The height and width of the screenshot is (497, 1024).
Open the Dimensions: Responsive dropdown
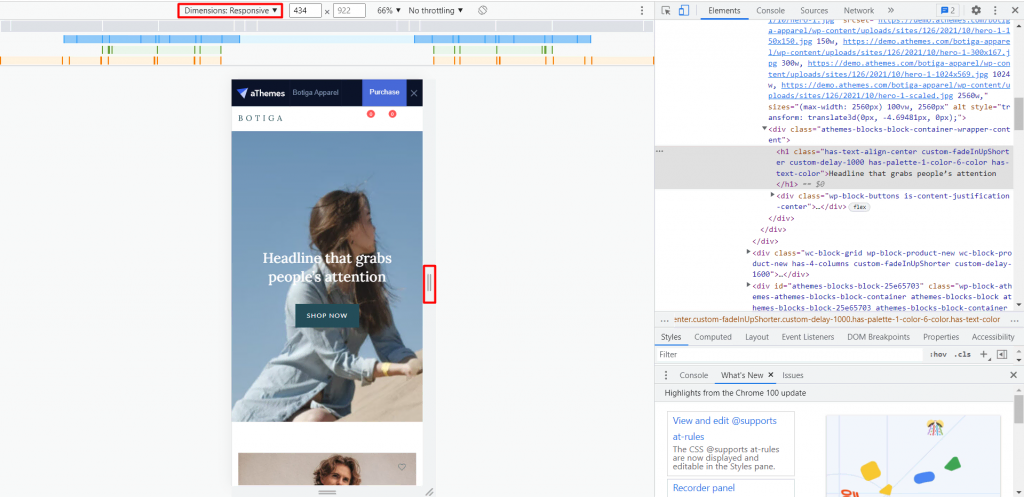pos(231,10)
